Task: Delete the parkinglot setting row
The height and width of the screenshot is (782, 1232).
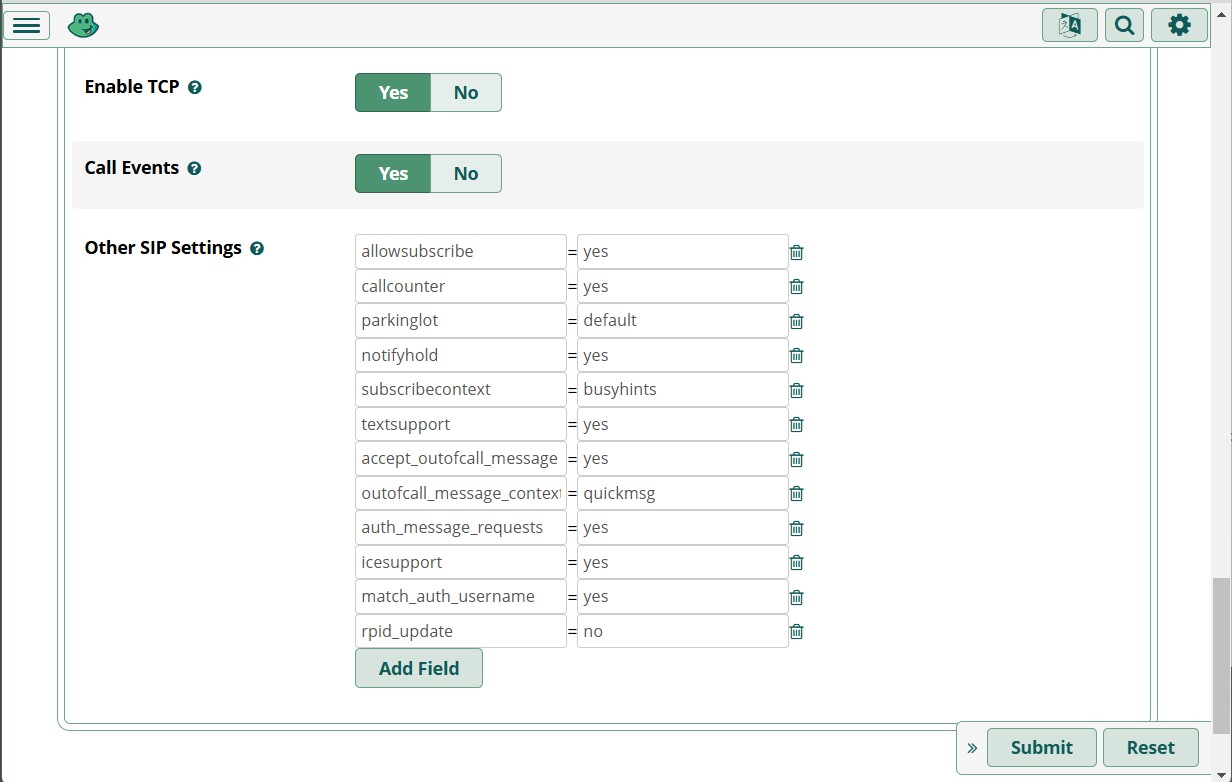Action: pyautogui.click(x=796, y=321)
